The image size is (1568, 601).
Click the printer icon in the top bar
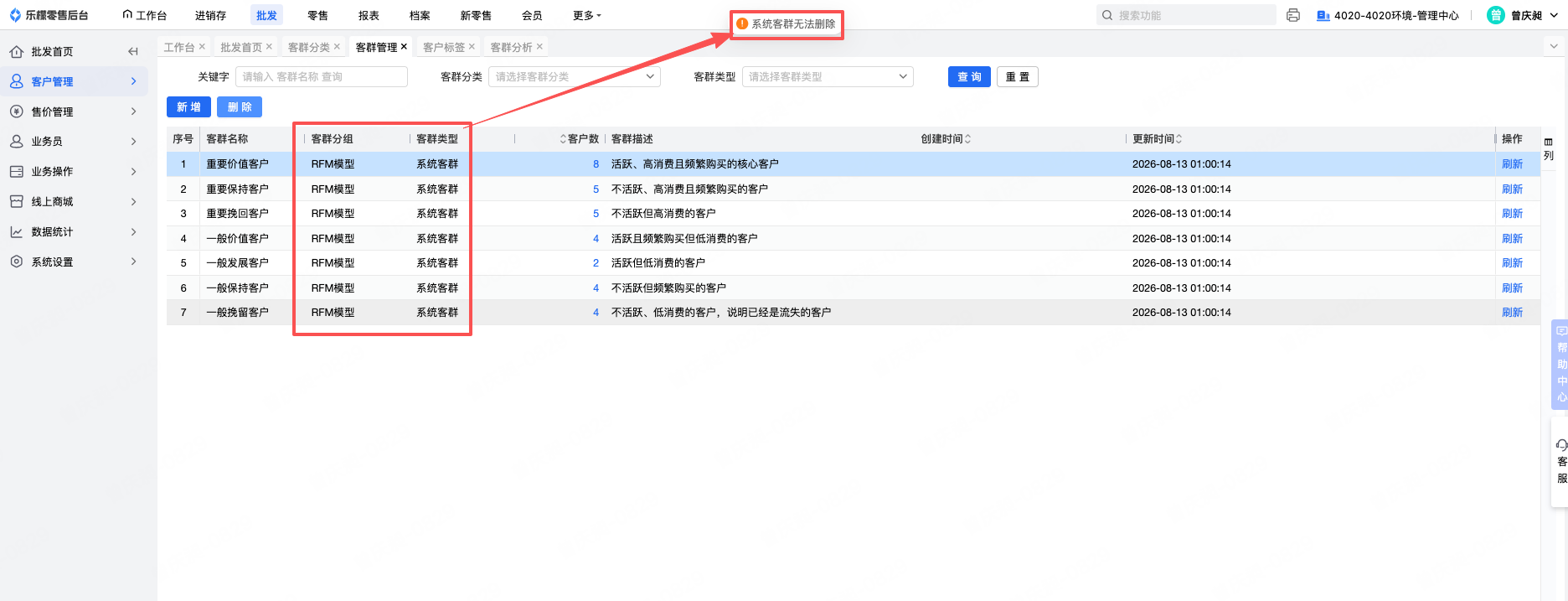1293,15
